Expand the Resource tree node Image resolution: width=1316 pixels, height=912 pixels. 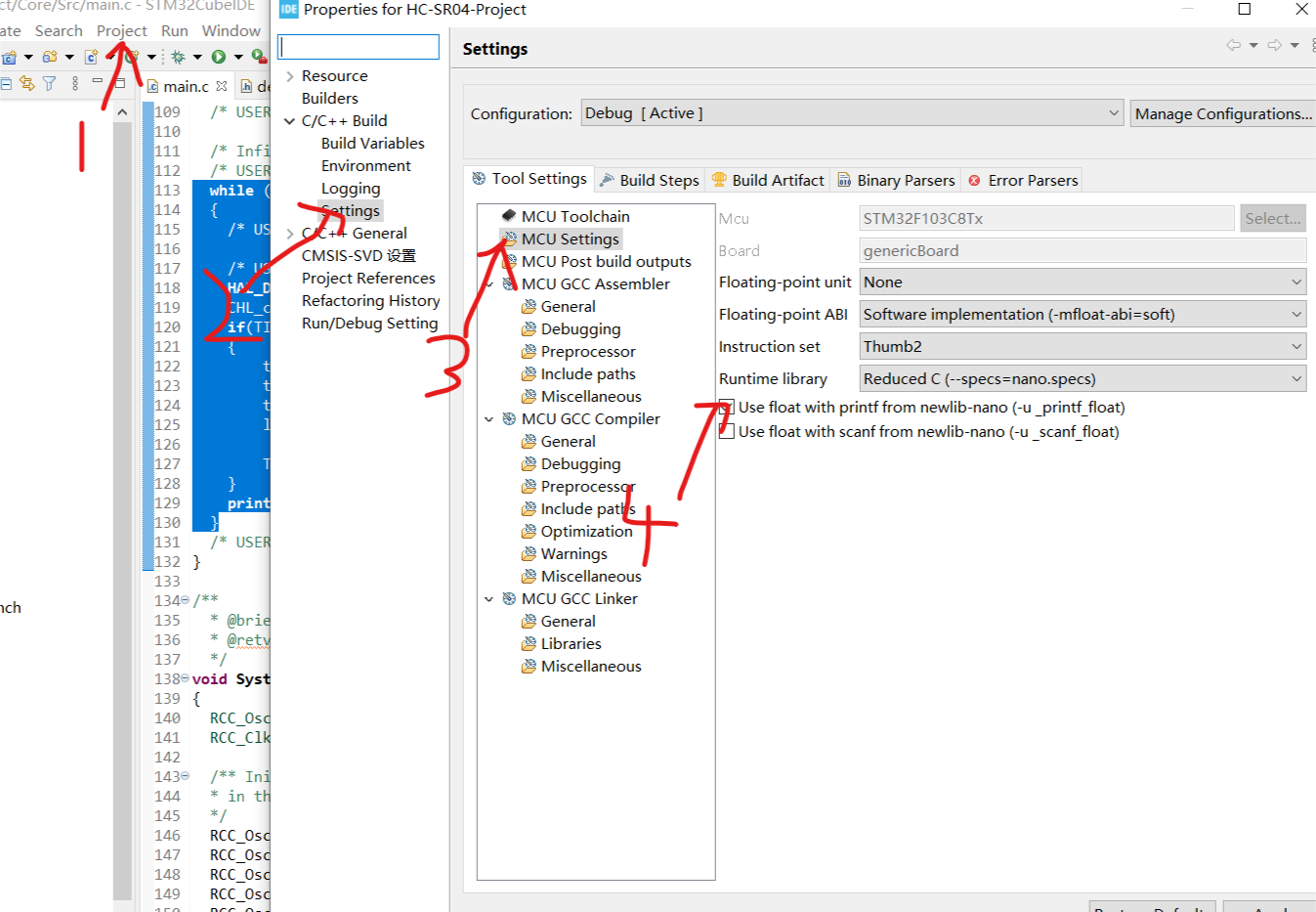coord(289,75)
